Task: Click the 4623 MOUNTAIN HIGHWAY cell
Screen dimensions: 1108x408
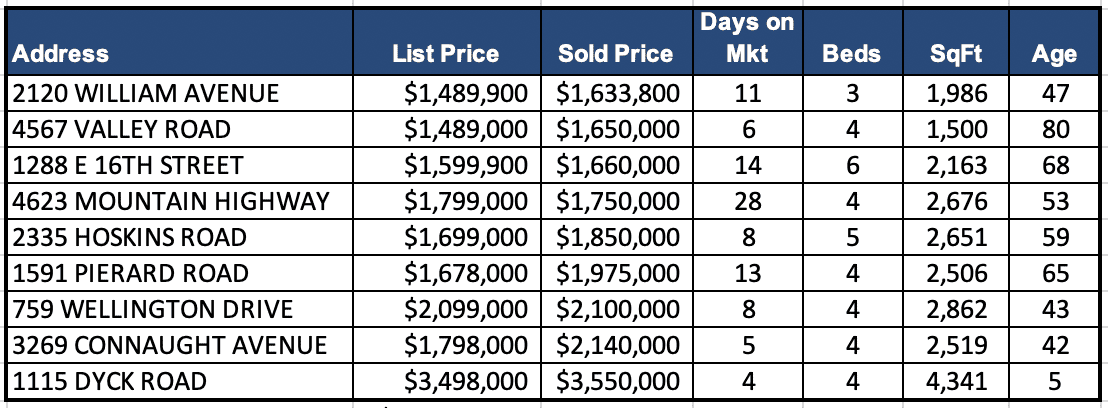Action: click(171, 202)
